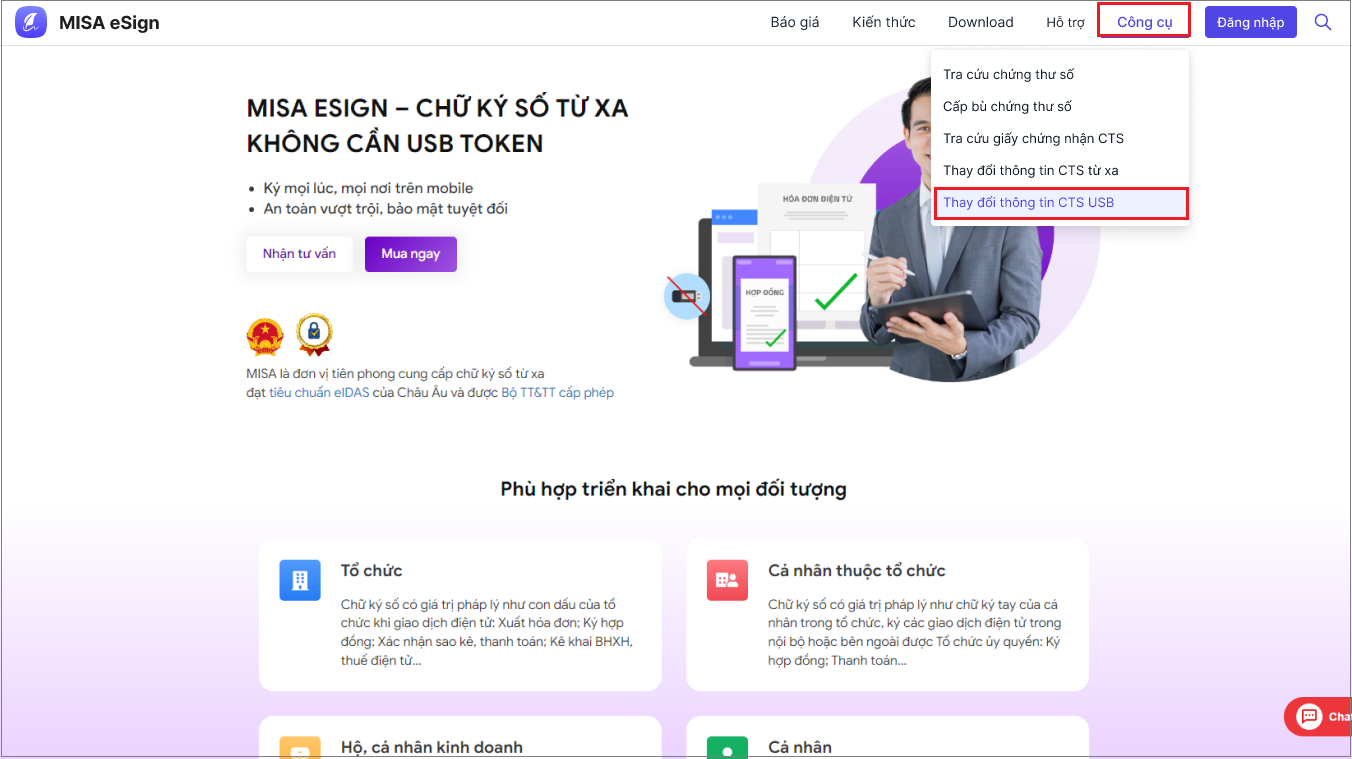Click the green Cá nhân card icon
Screen dimensions: 1352x759
tap(727, 748)
